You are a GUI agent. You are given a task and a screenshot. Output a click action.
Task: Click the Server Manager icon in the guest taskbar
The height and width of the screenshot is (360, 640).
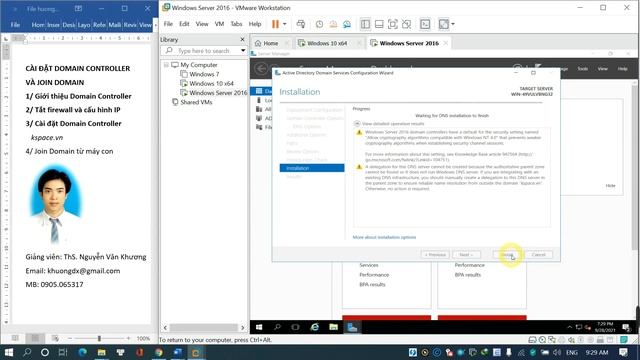pyautogui.click(x=352, y=327)
